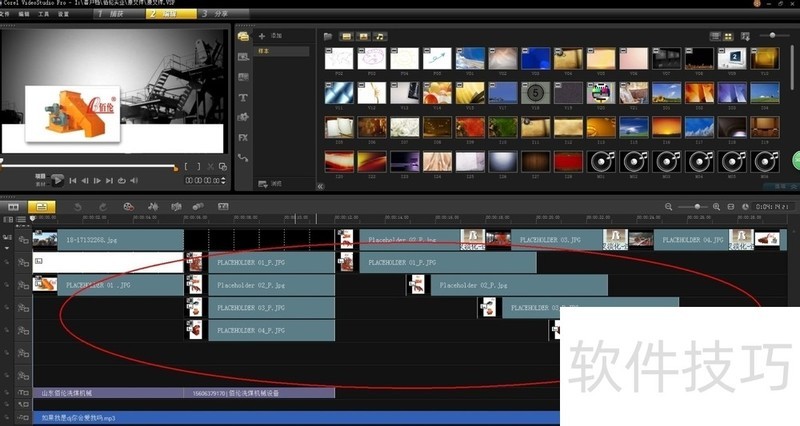
Task: Show audio files in library filter
Action: tap(380, 37)
